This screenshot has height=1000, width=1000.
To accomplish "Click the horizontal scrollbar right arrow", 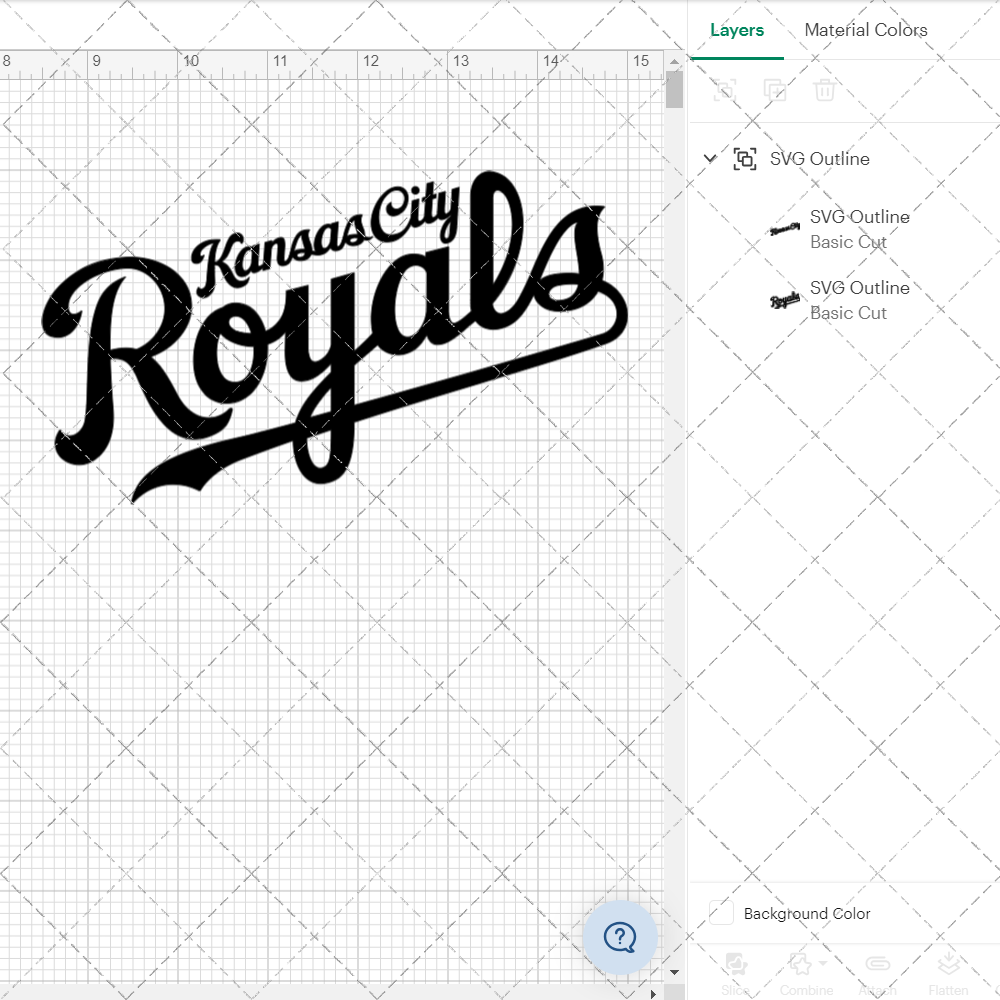I will (652, 993).
